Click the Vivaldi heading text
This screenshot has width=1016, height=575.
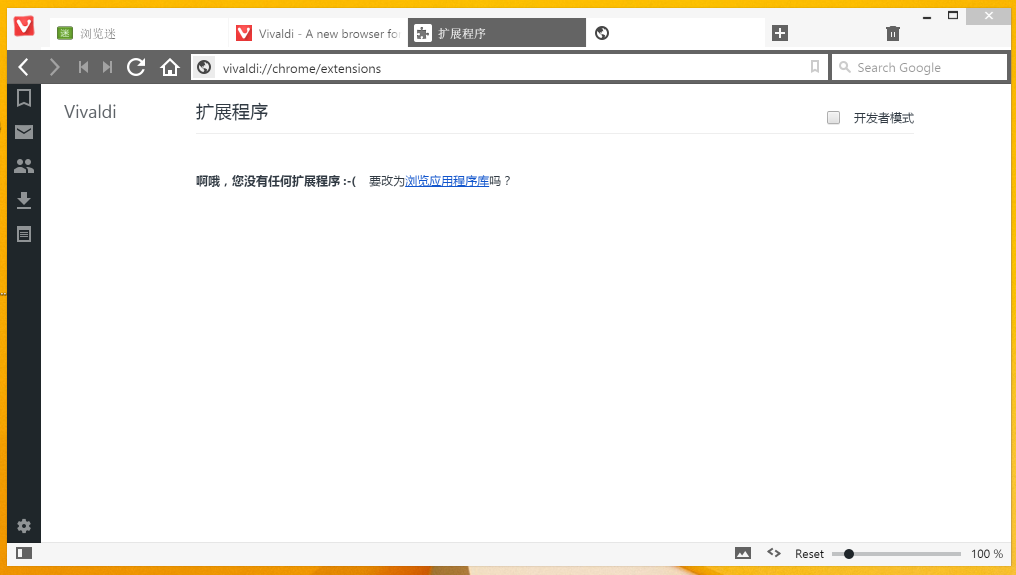point(90,111)
